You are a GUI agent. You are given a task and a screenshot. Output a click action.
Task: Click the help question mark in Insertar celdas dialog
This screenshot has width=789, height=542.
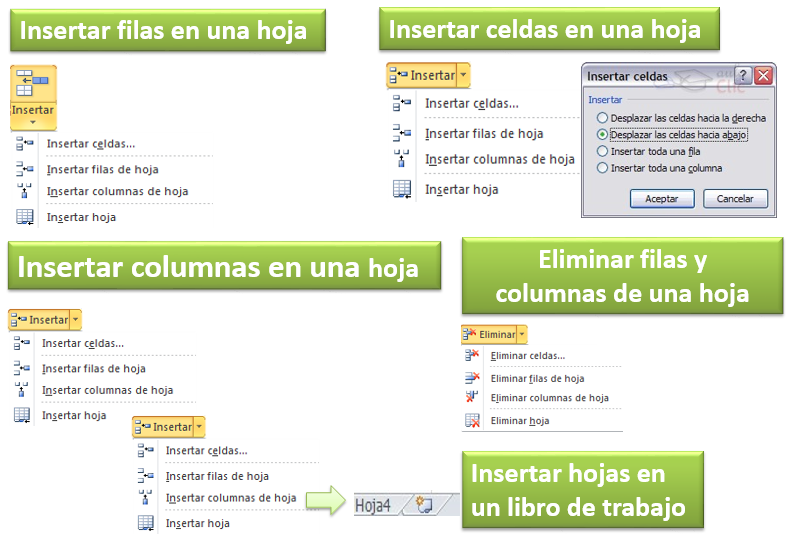(743, 75)
